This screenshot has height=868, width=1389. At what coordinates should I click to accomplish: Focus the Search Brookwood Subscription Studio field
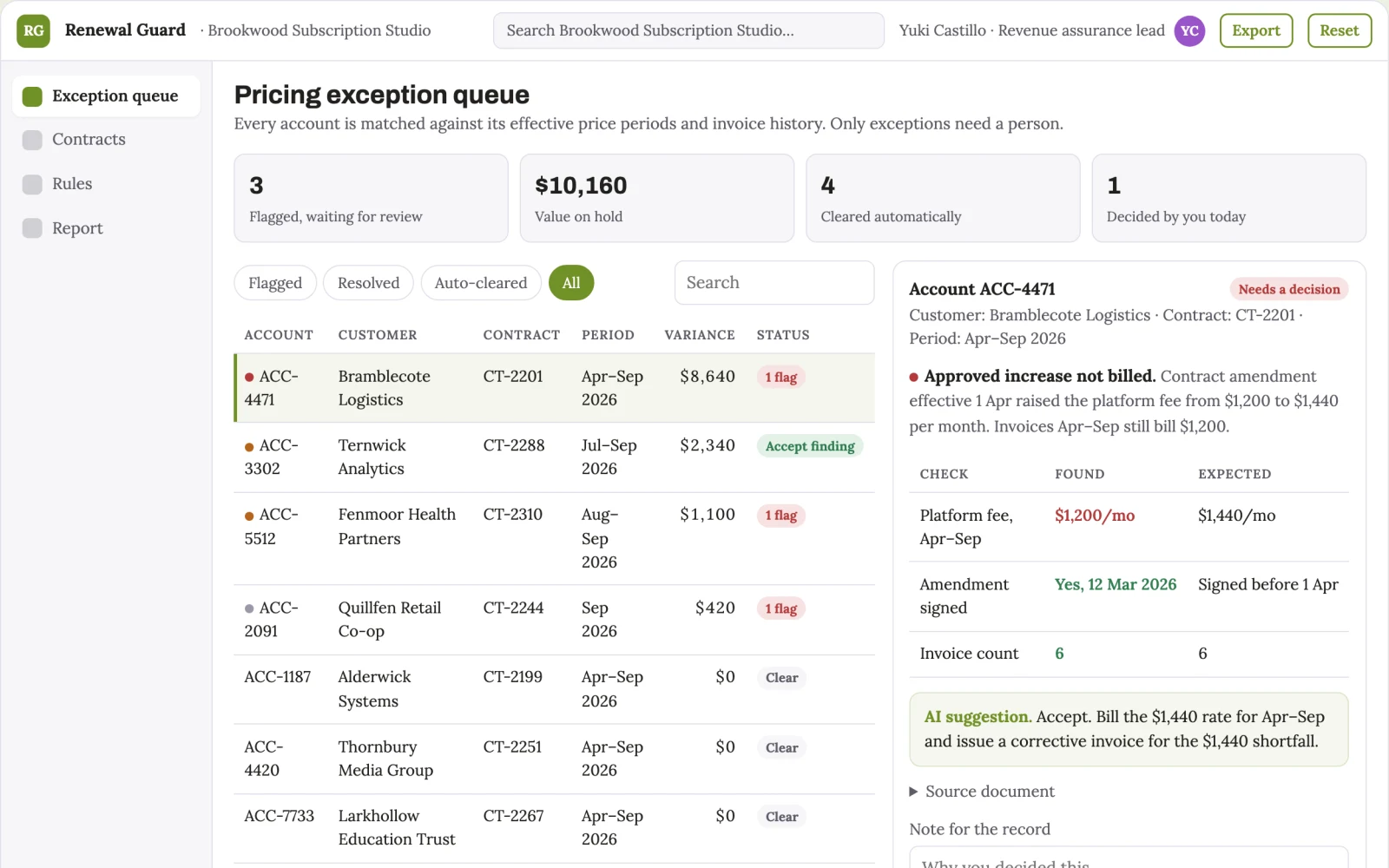(688, 30)
